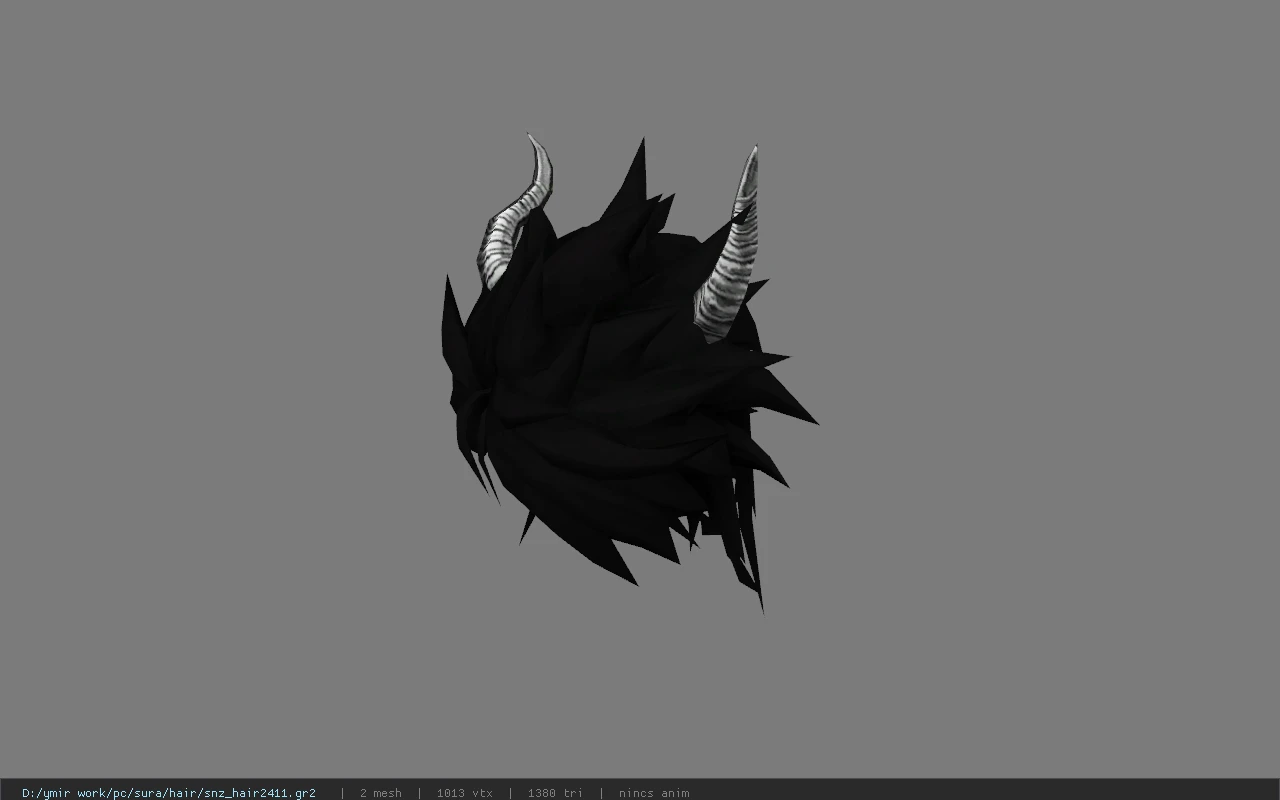Screen dimensions: 1280x800
Task: Click the '1380 tri' triangle count entry
Action: pyautogui.click(x=555, y=793)
